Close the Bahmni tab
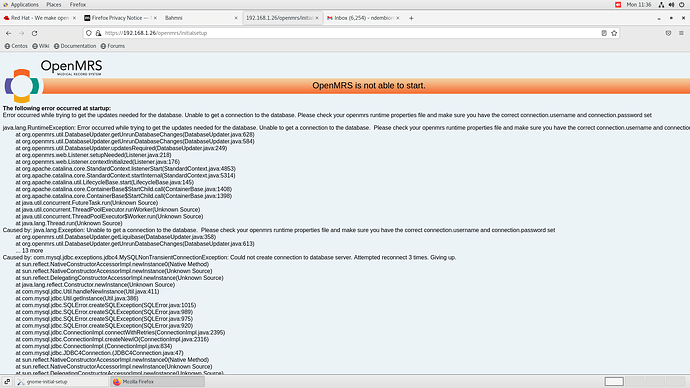The image size is (690, 388). click(x=236, y=18)
